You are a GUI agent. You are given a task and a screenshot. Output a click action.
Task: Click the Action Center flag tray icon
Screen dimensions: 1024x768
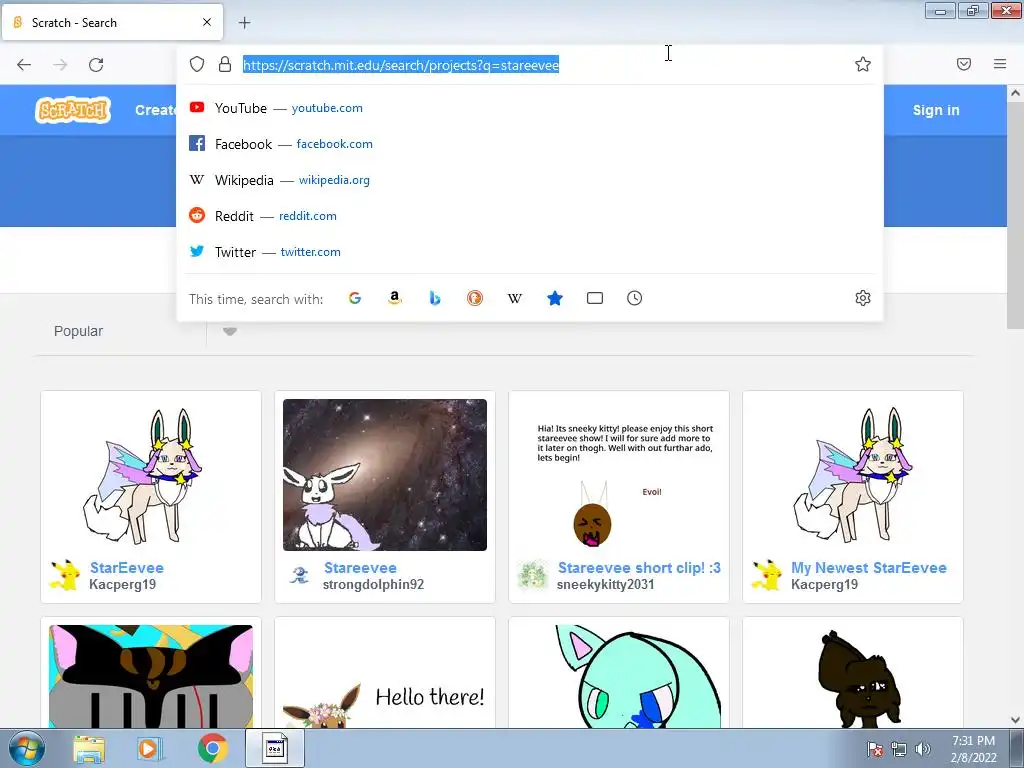874,749
